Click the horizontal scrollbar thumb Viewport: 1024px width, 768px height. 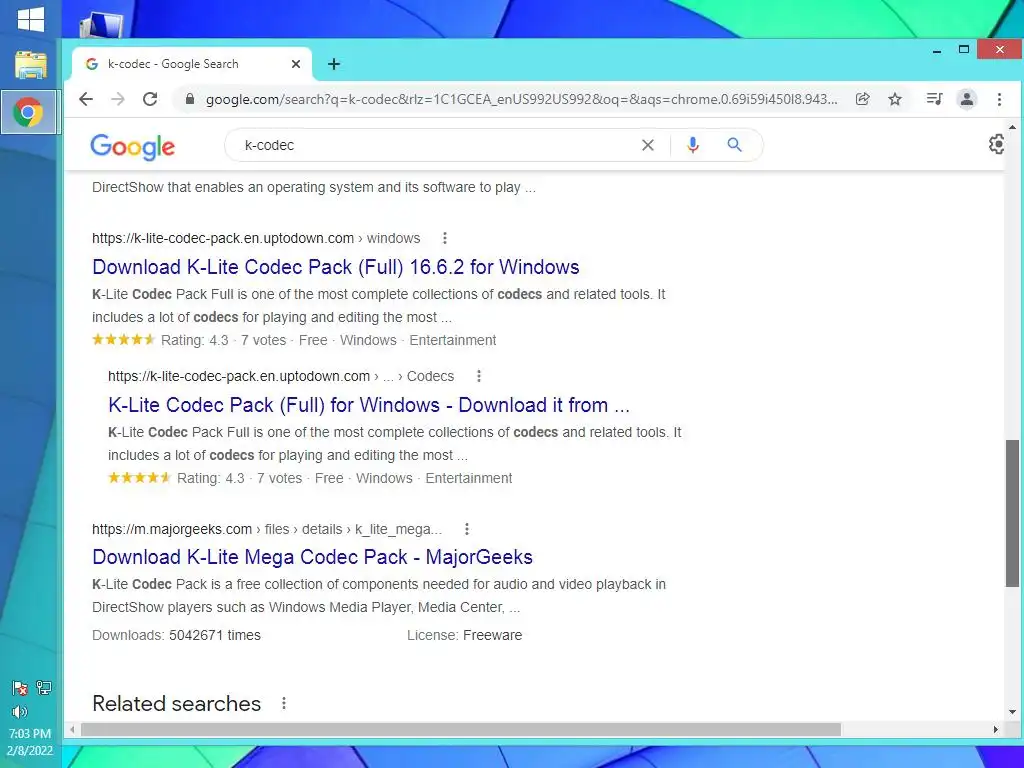click(x=460, y=729)
